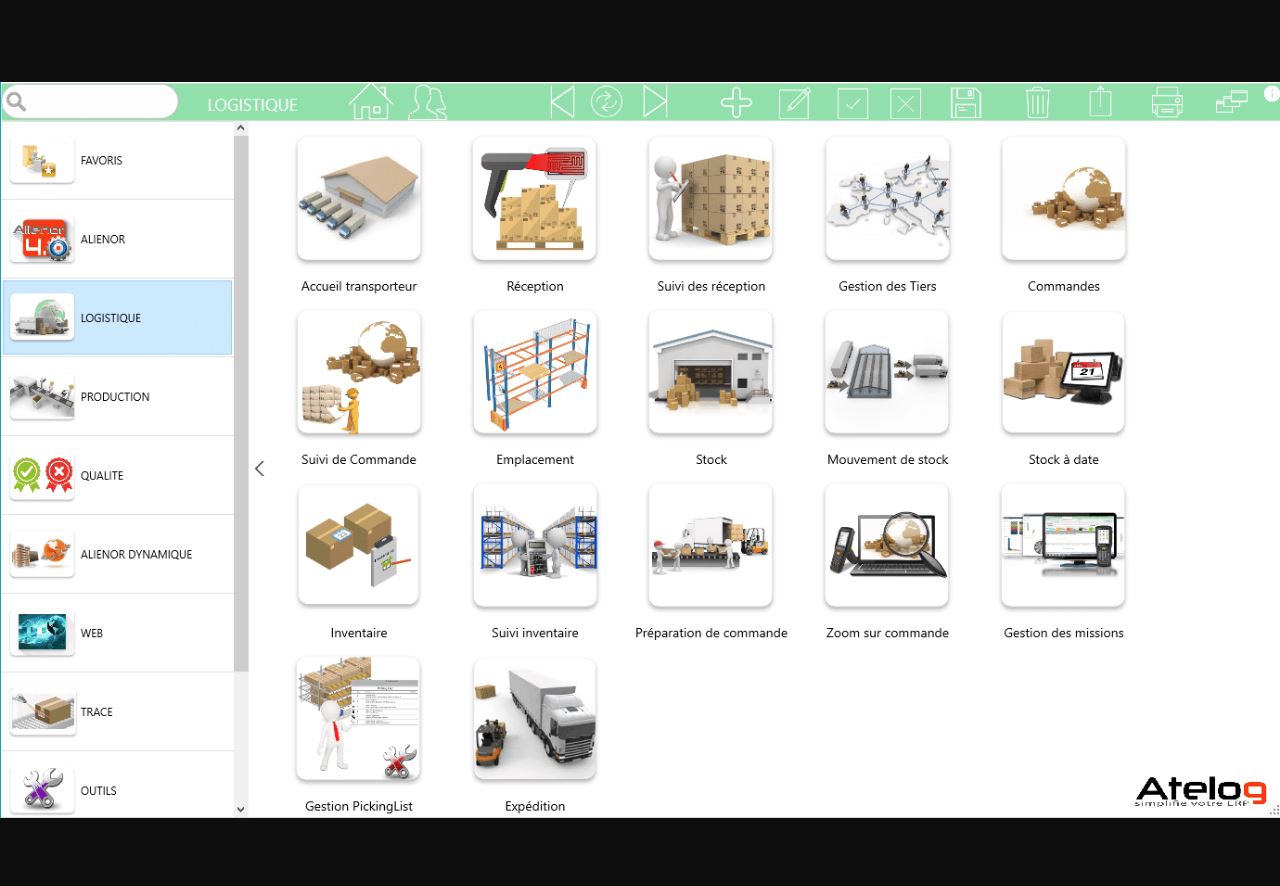Open the cascade windows icon on the far right
The height and width of the screenshot is (886, 1280).
[x=1230, y=101]
